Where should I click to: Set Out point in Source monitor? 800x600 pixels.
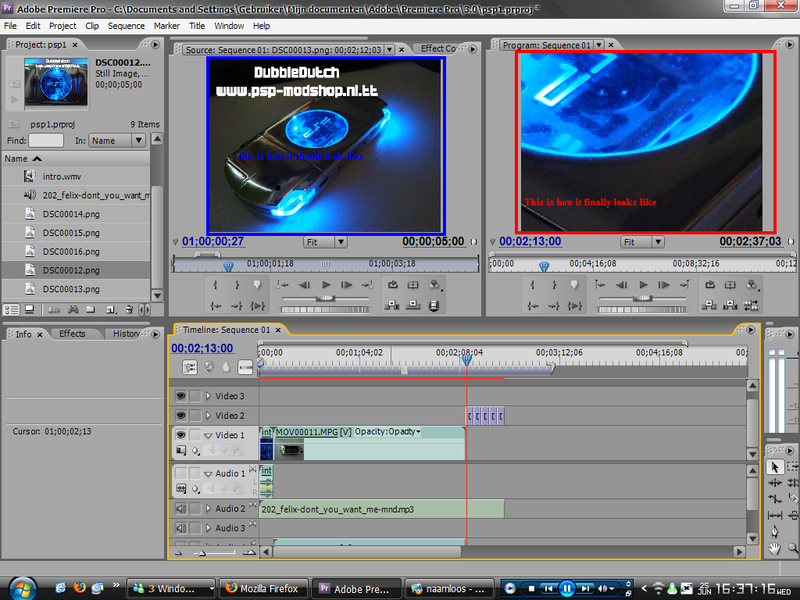pyautogui.click(x=237, y=285)
